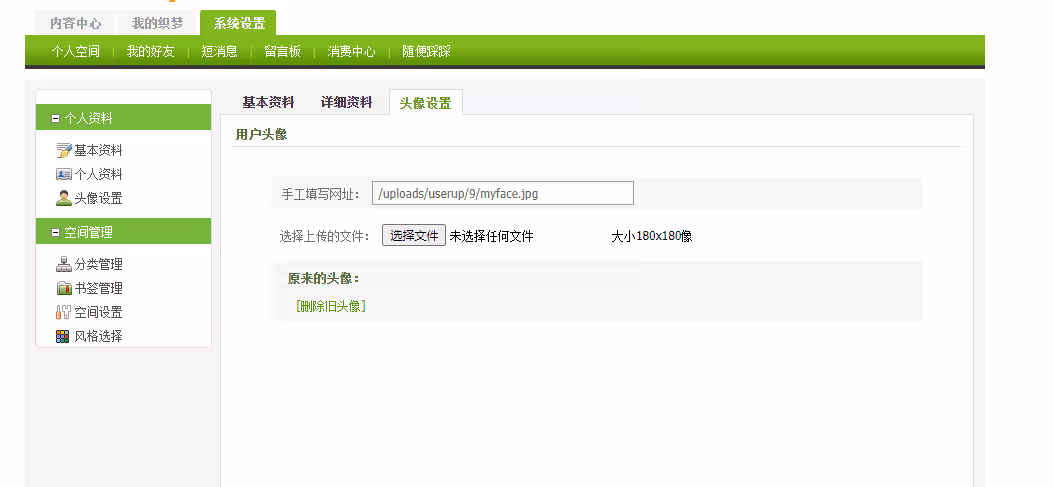Go to 我的好友 in the navigation bar
Viewport: 1053px width, 487px height.
click(x=150, y=51)
